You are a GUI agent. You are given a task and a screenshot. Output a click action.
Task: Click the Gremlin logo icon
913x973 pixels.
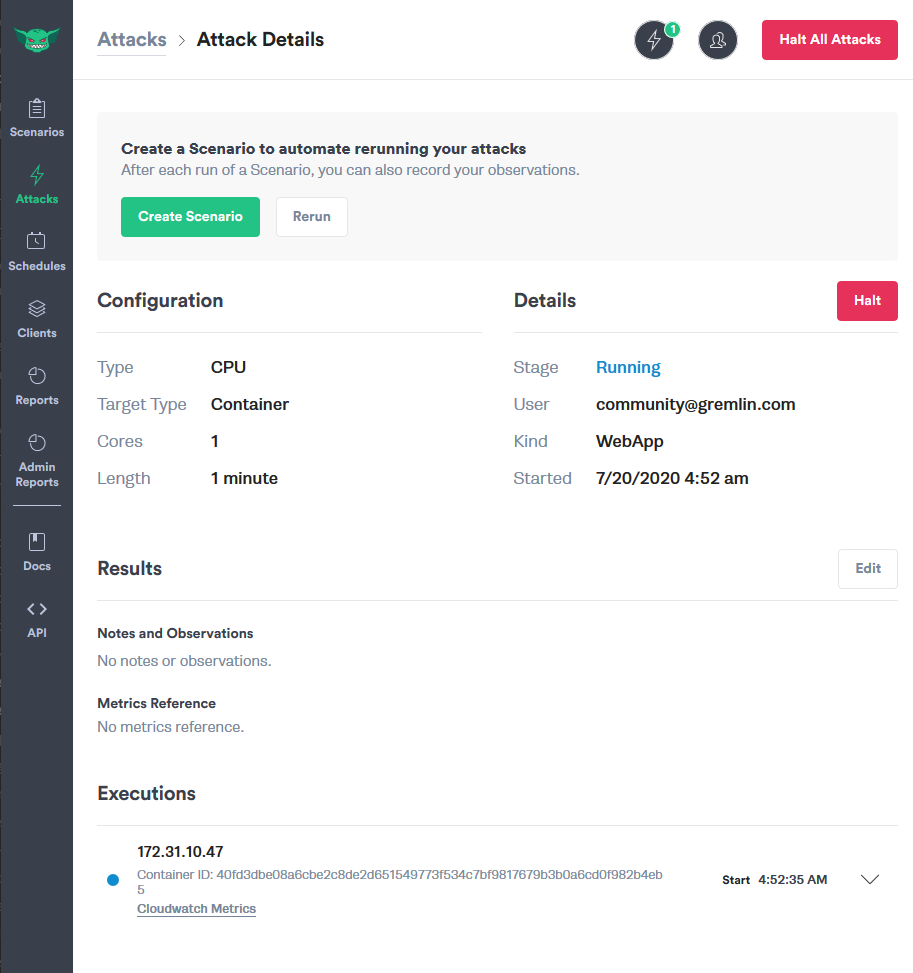point(37,40)
